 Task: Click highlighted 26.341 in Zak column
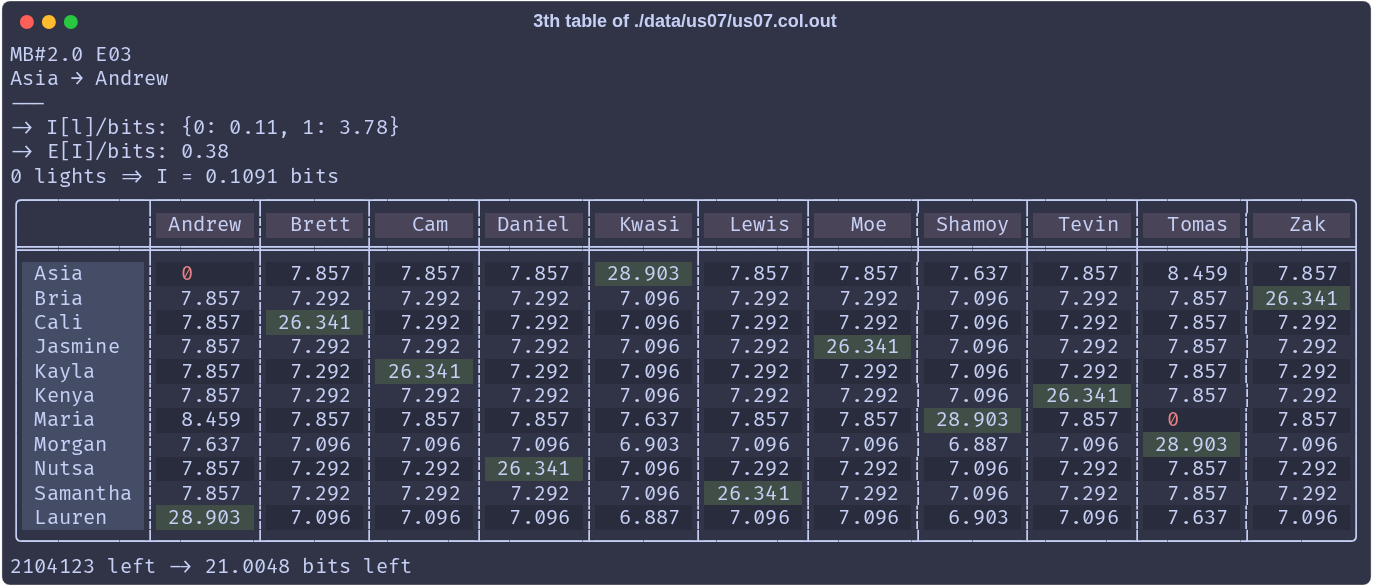coord(1301,299)
